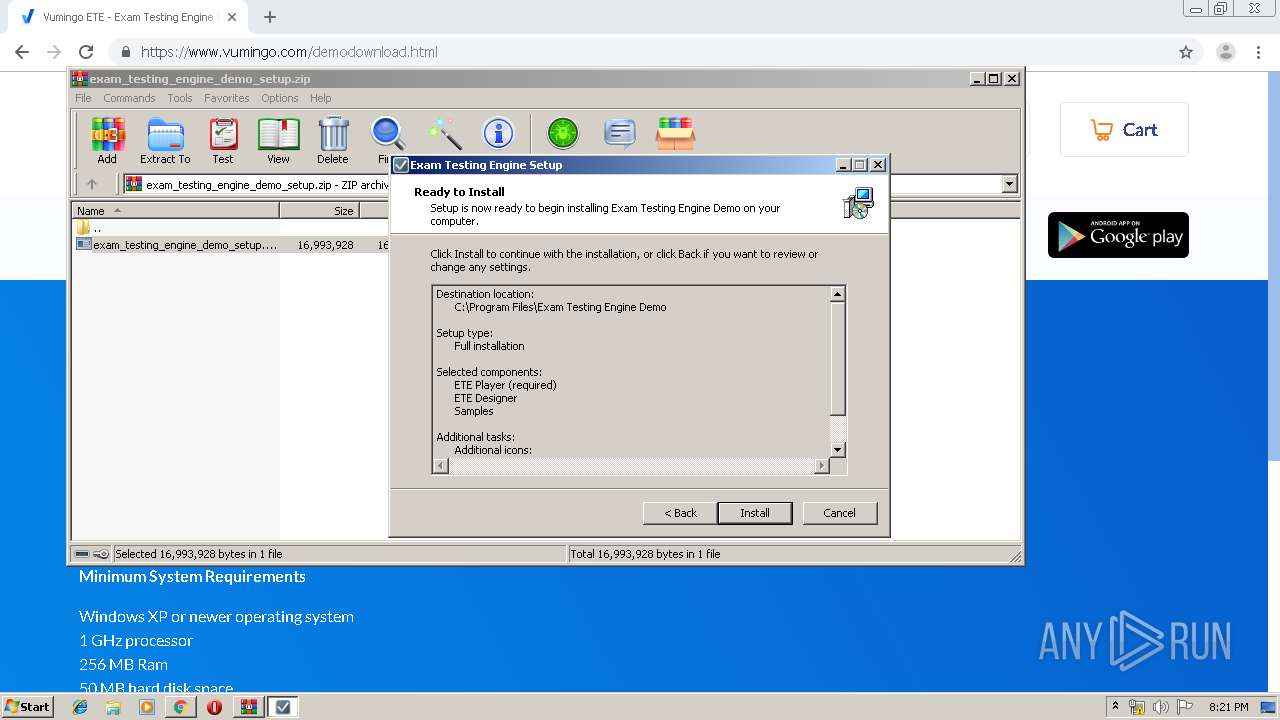Open the media player taskbar icon

point(147,707)
